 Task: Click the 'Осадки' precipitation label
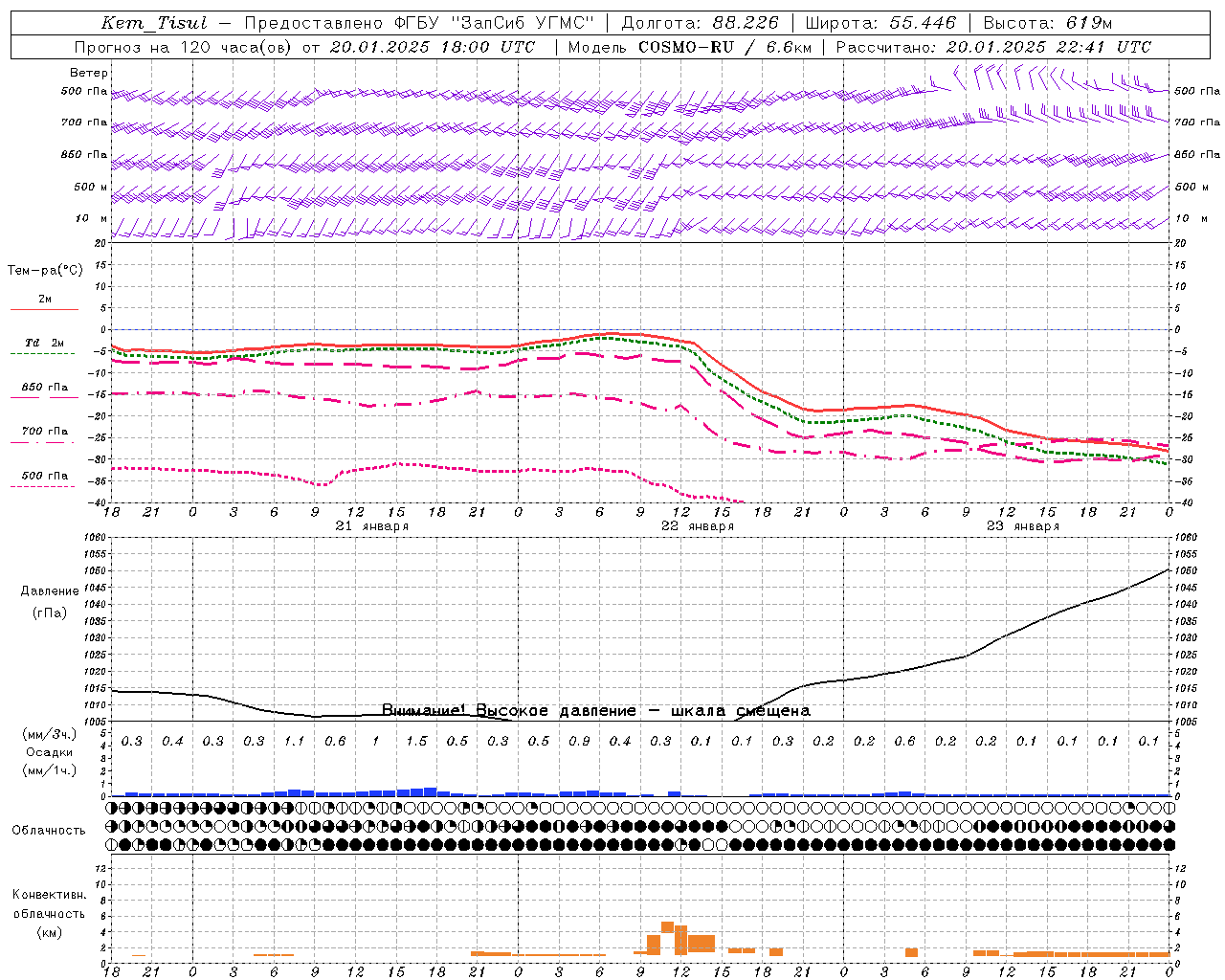[50, 752]
